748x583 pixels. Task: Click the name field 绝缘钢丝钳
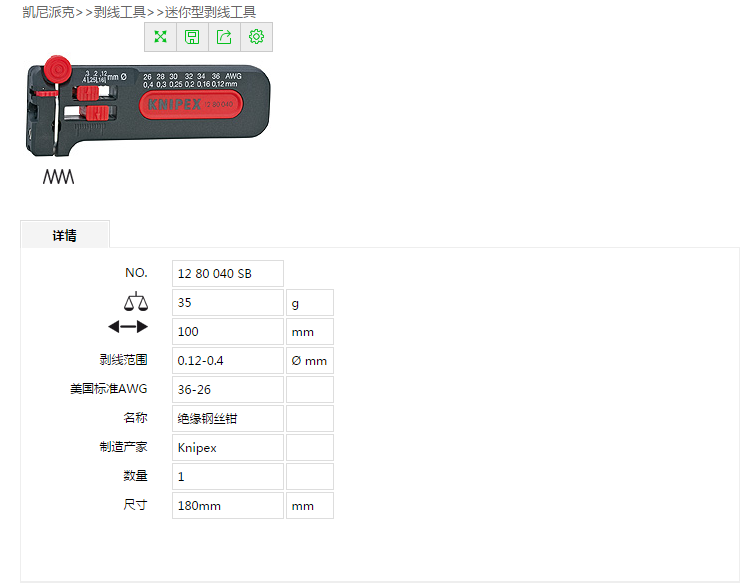coord(228,418)
